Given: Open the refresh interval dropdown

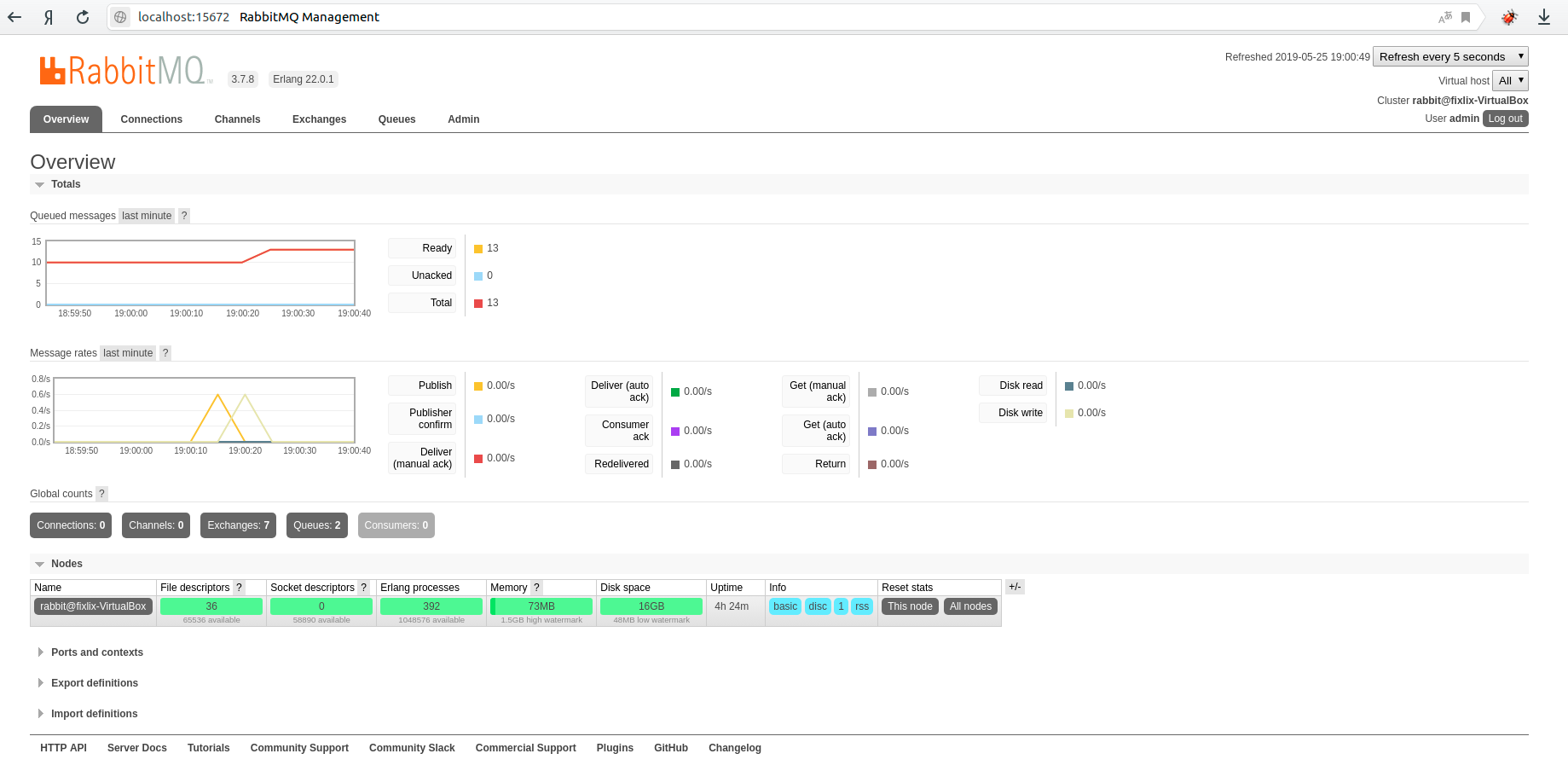Looking at the screenshot, I should pos(1450,56).
